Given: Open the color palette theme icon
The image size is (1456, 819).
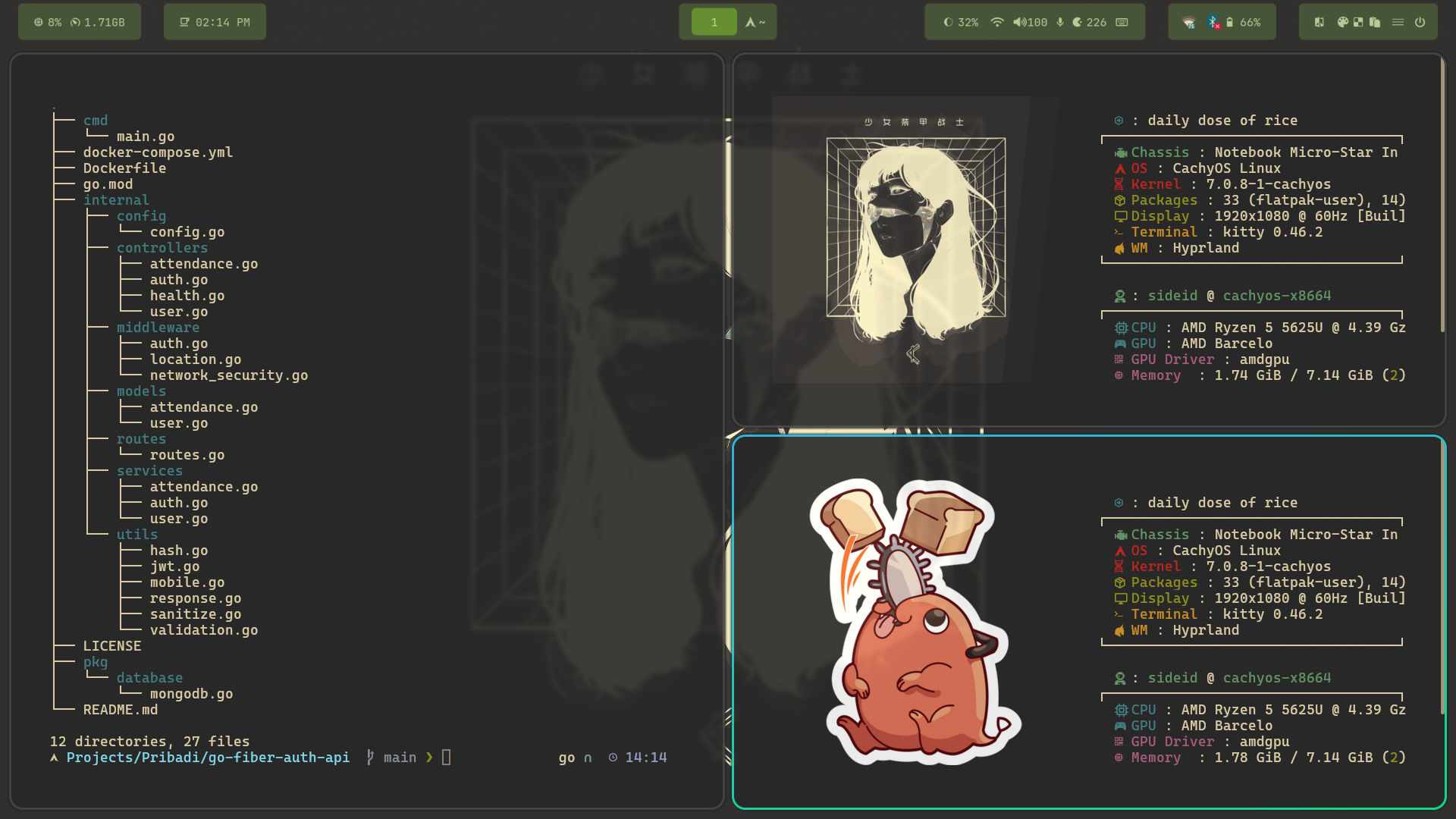Looking at the screenshot, I should [x=1342, y=22].
